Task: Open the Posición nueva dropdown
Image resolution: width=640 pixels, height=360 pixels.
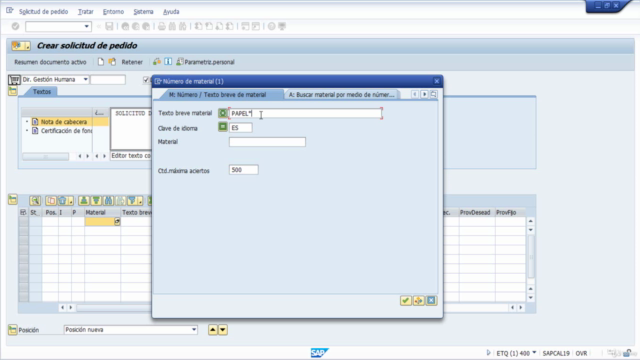Action: pyautogui.click(x=194, y=330)
